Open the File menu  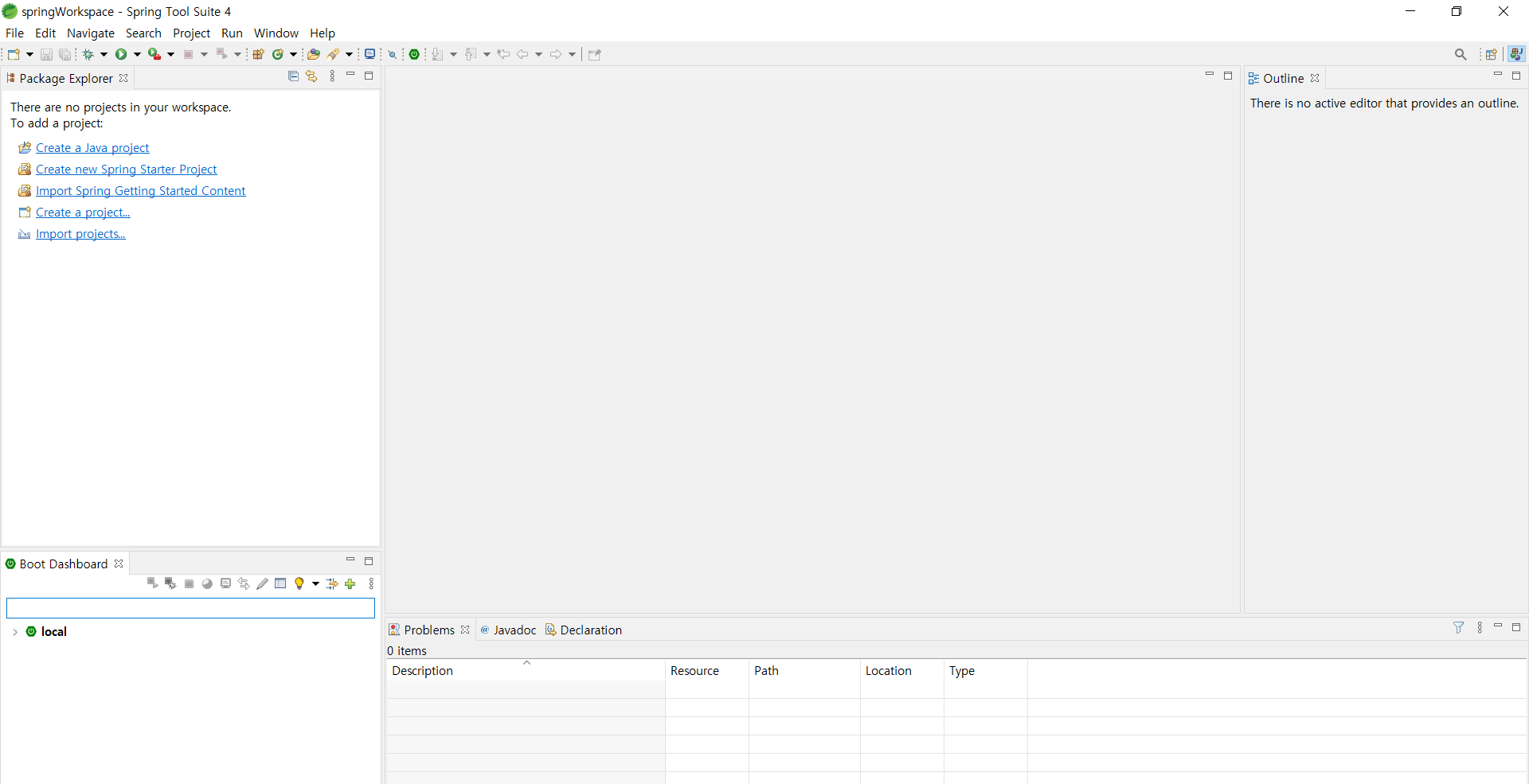tap(14, 33)
